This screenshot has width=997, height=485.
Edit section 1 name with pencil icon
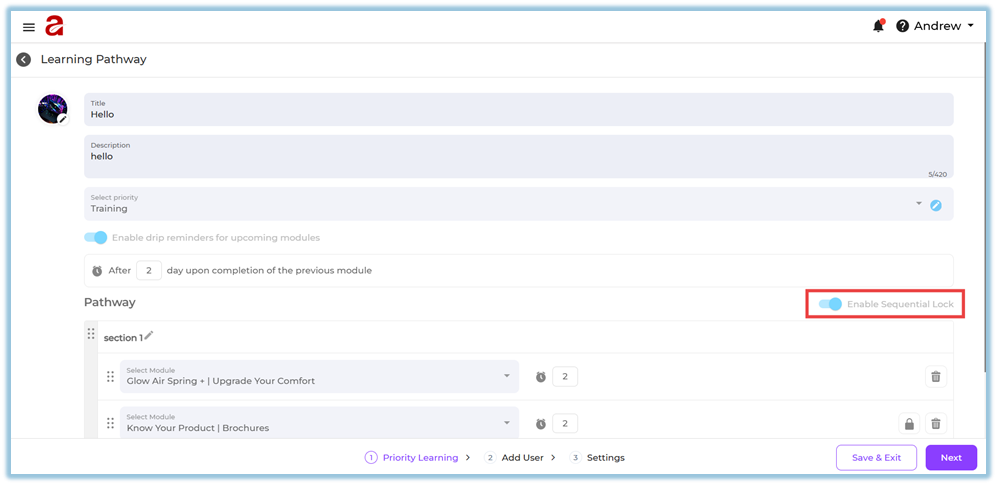(x=149, y=336)
